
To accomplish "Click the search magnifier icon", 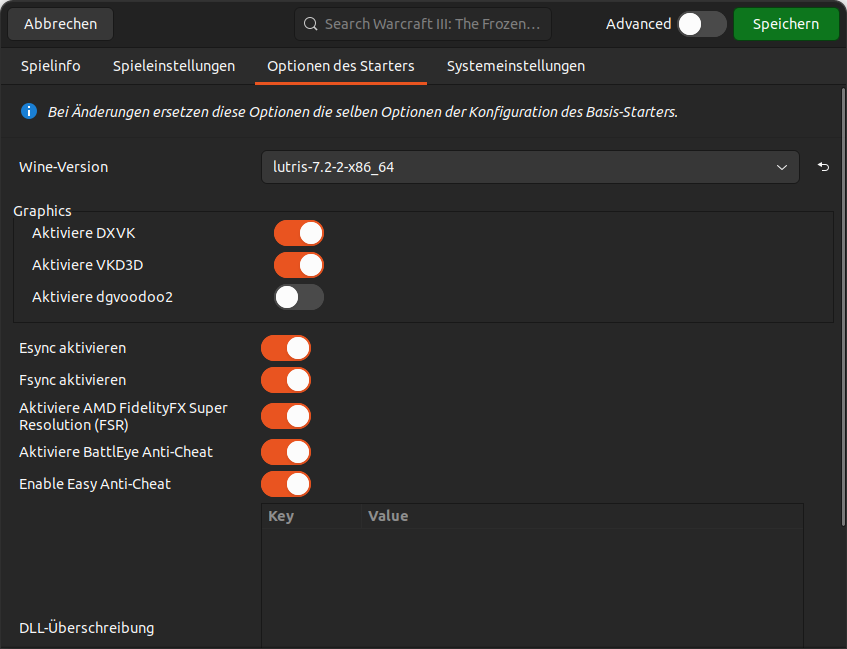I will pyautogui.click(x=310, y=24).
